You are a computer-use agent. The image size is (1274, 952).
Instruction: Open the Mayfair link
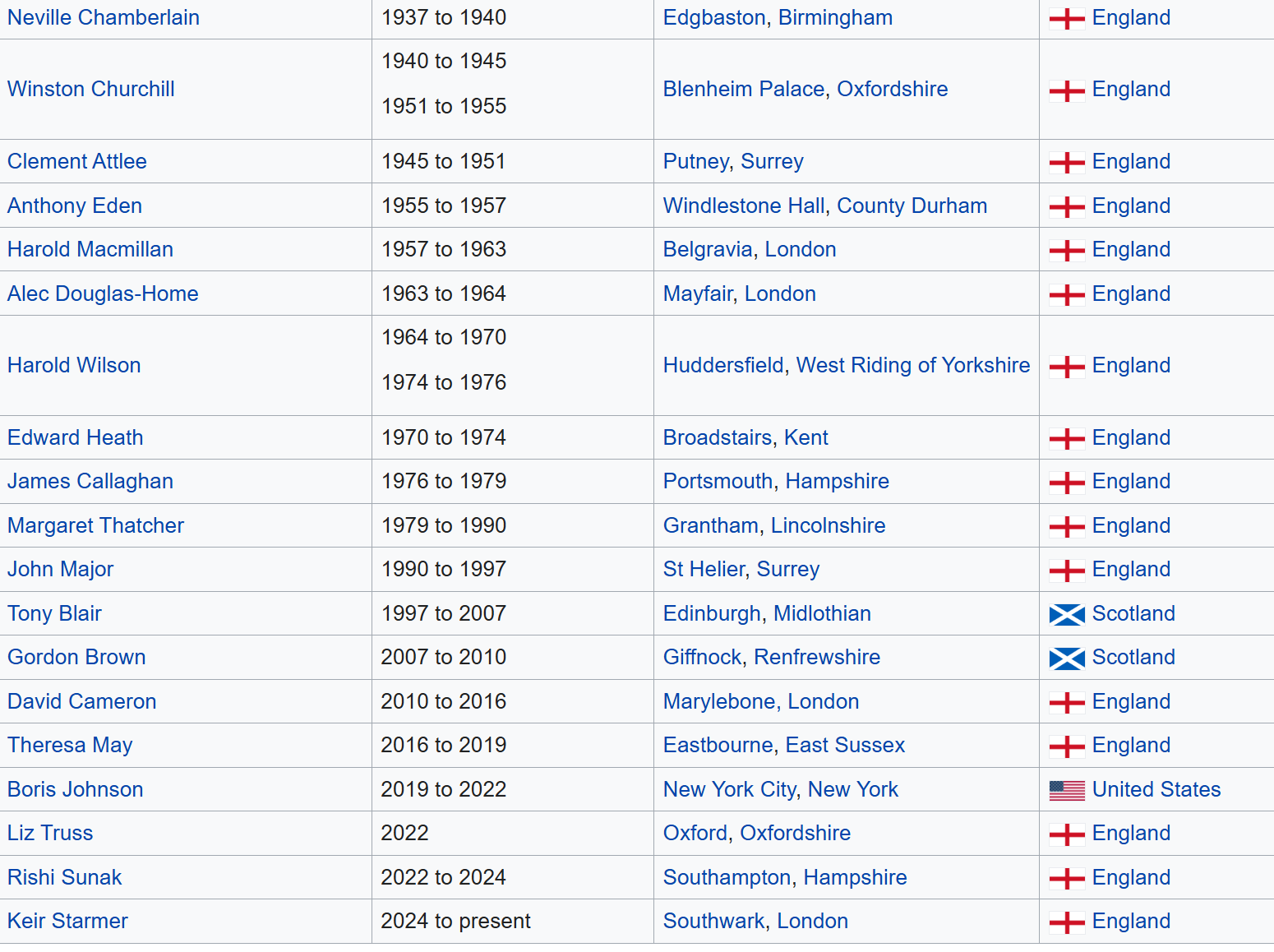(698, 294)
